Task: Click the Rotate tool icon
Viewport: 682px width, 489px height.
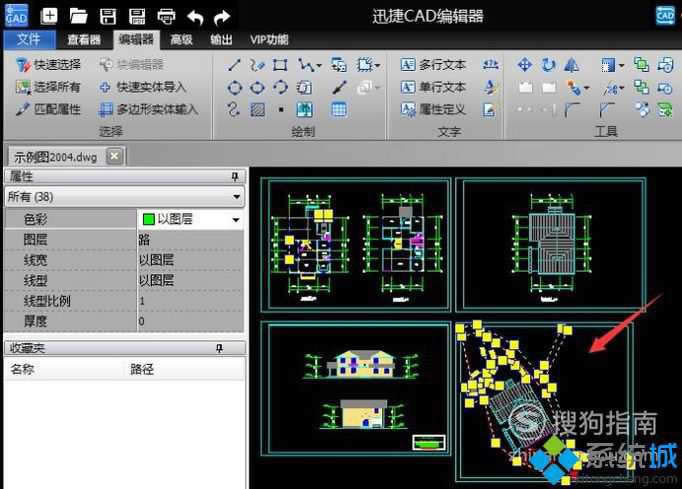Action: (548, 65)
